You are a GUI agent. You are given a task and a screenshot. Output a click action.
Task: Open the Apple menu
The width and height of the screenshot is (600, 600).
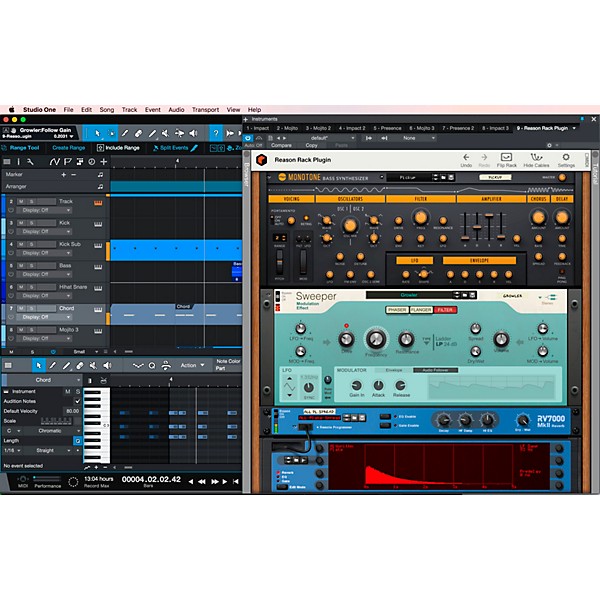[x=11, y=110]
